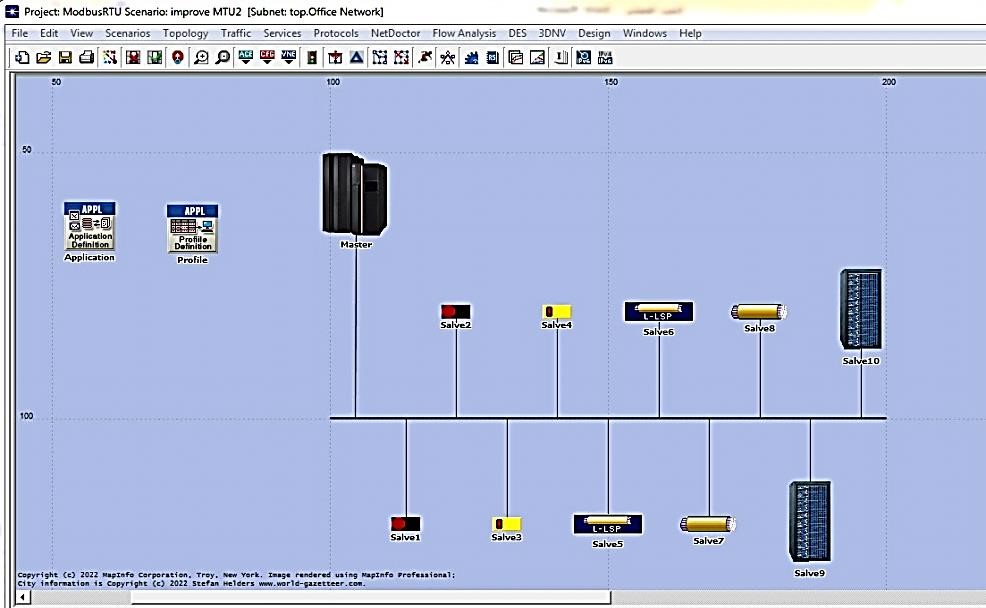Run the simulation with the running man icon

pyautogui.click(x=425, y=57)
